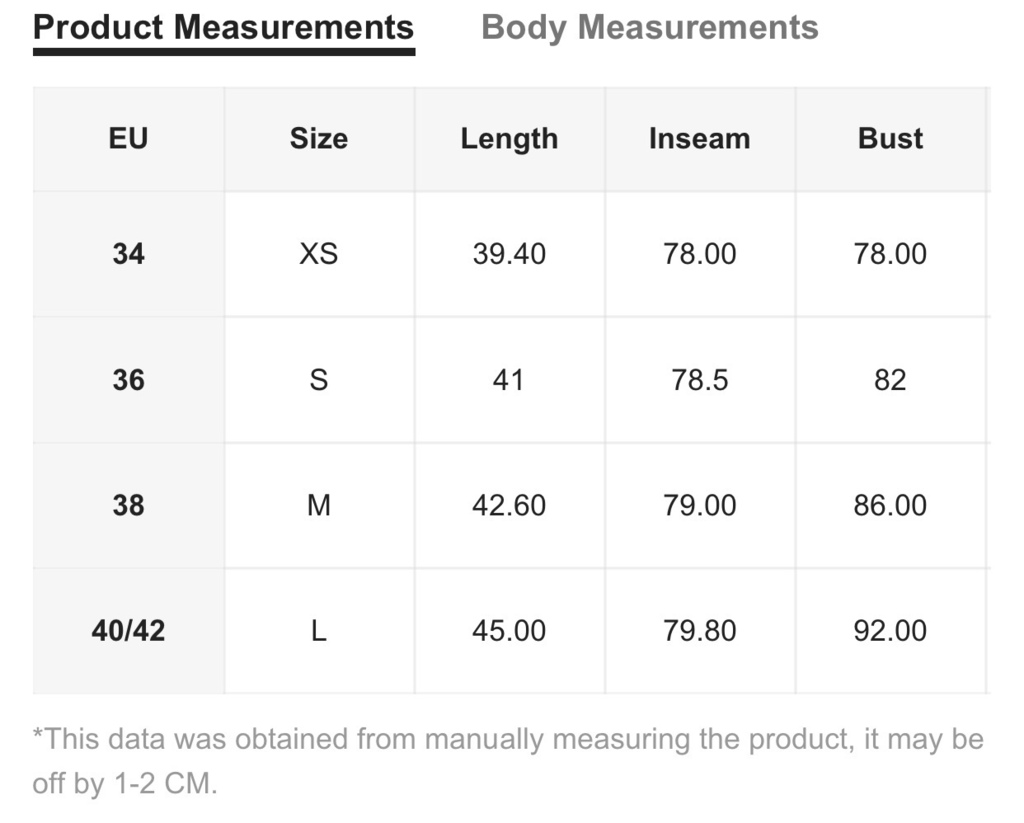The image size is (1024, 823).
Task: Click the Length column header
Action: pyautogui.click(x=509, y=138)
